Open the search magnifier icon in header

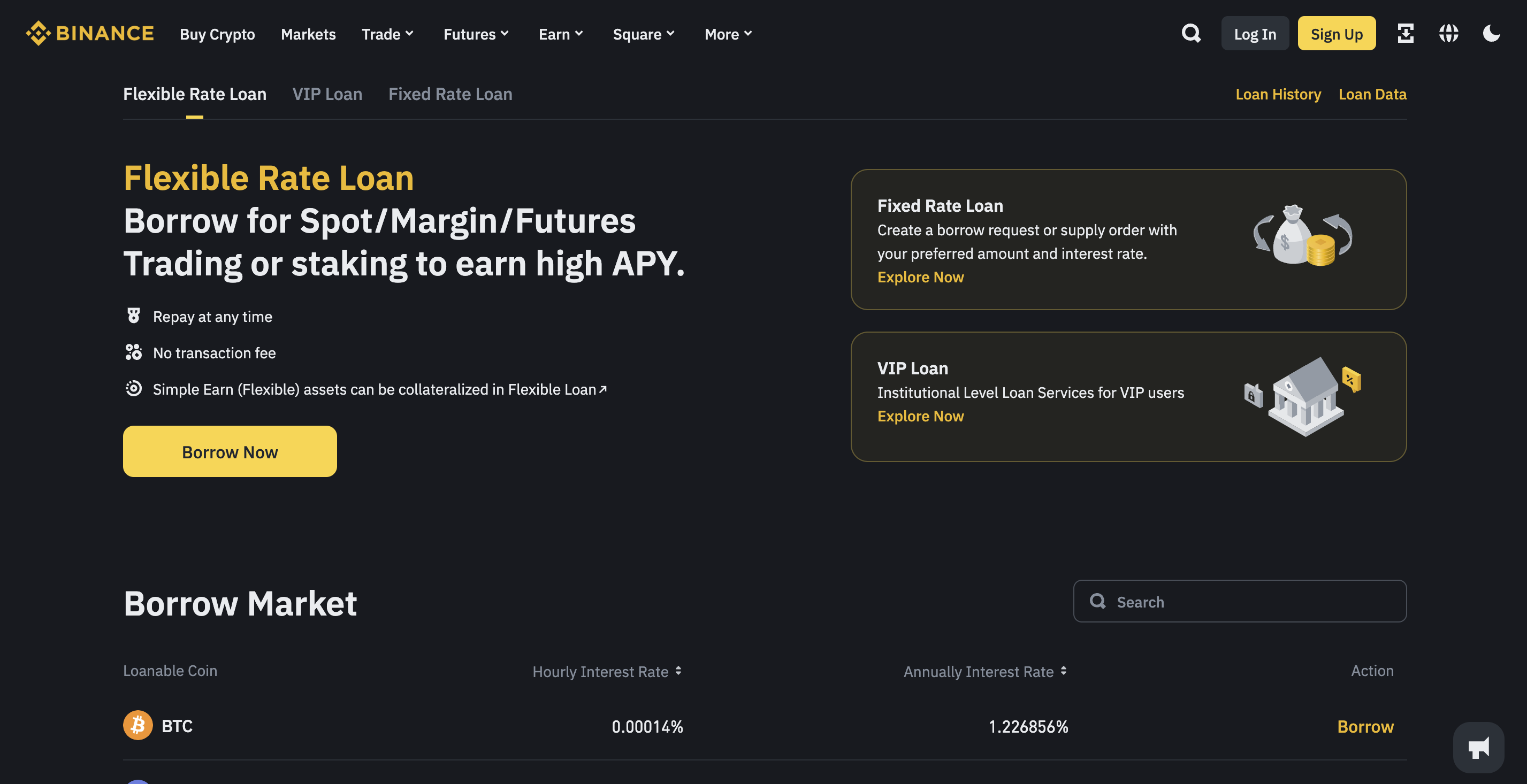click(1191, 33)
